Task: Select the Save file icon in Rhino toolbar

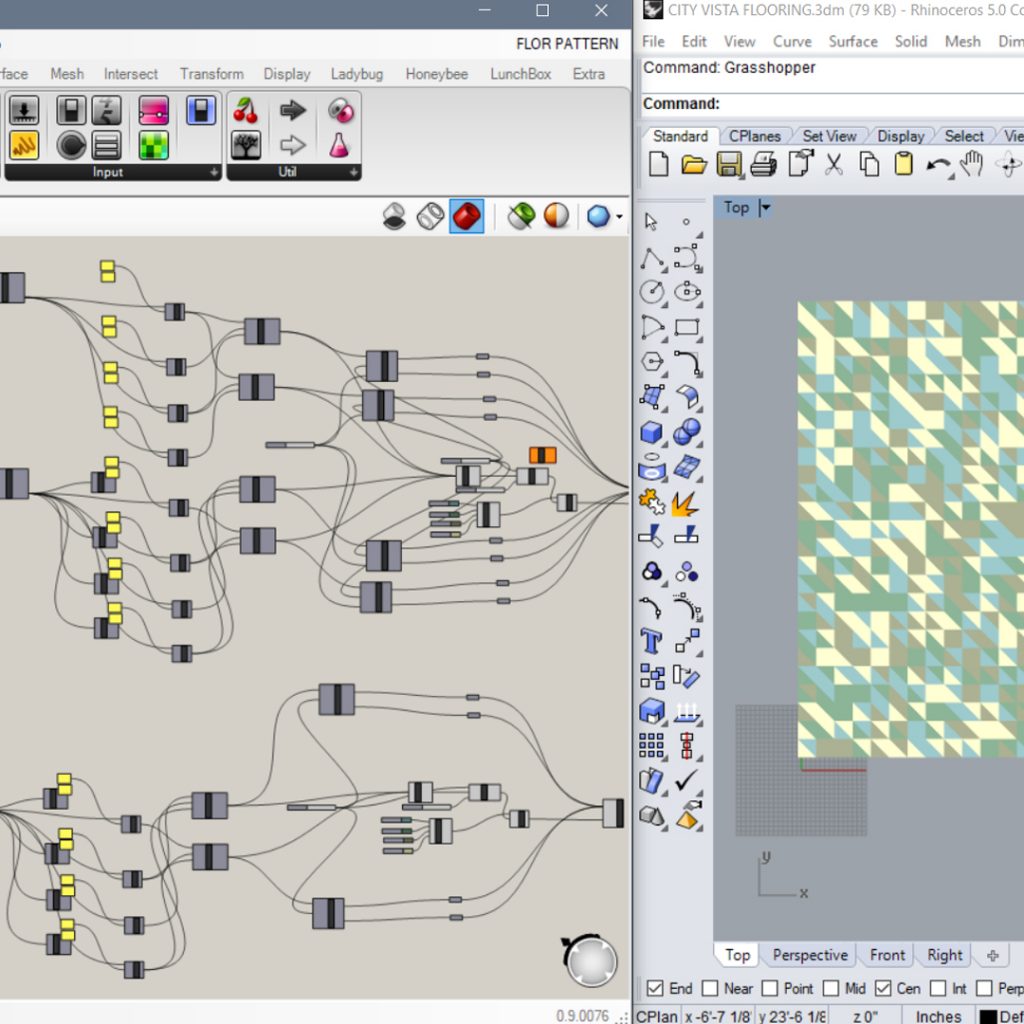Action: pyautogui.click(x=728, y=164)
